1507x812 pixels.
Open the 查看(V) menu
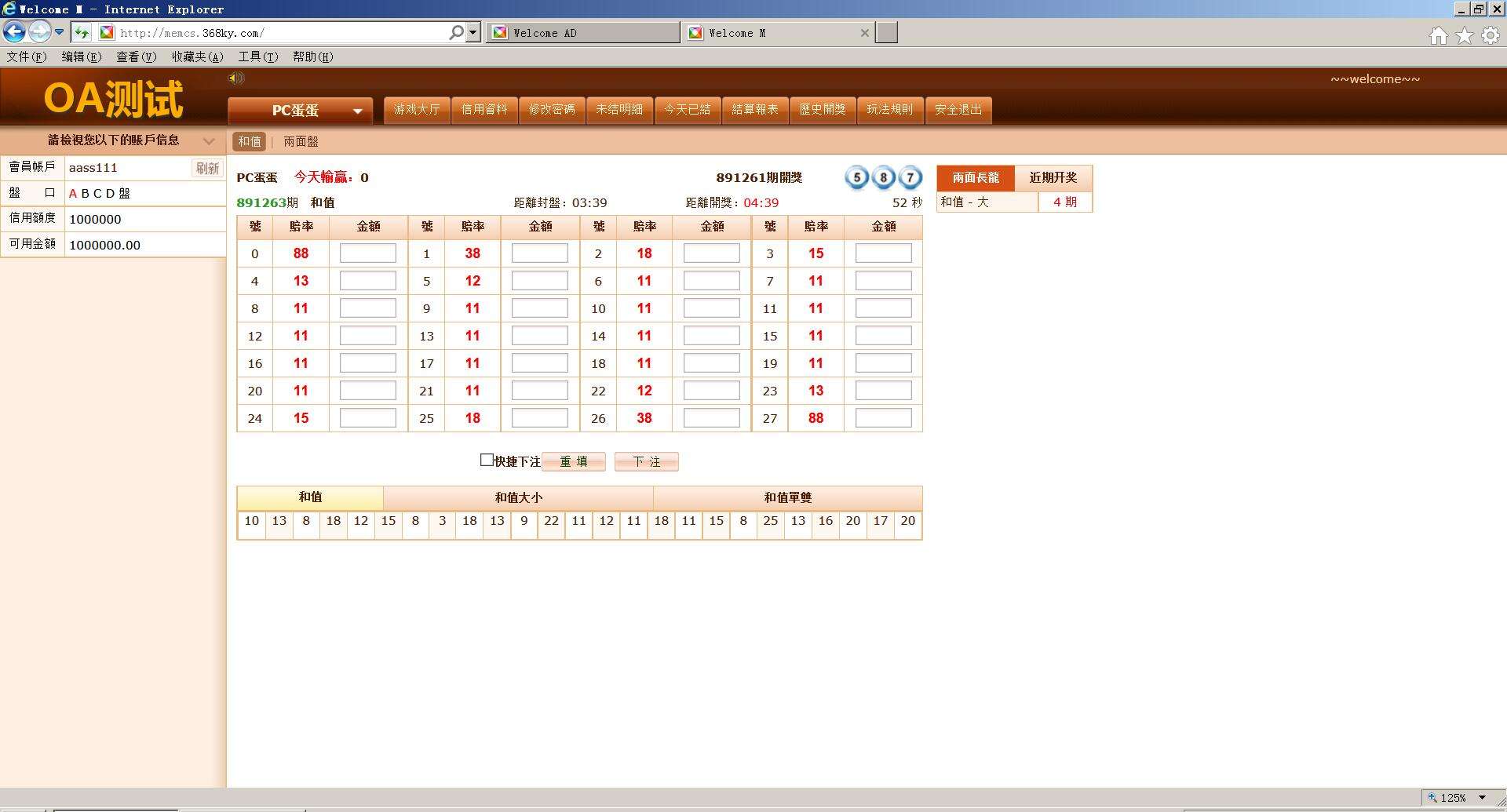click(x=137, y=56)
